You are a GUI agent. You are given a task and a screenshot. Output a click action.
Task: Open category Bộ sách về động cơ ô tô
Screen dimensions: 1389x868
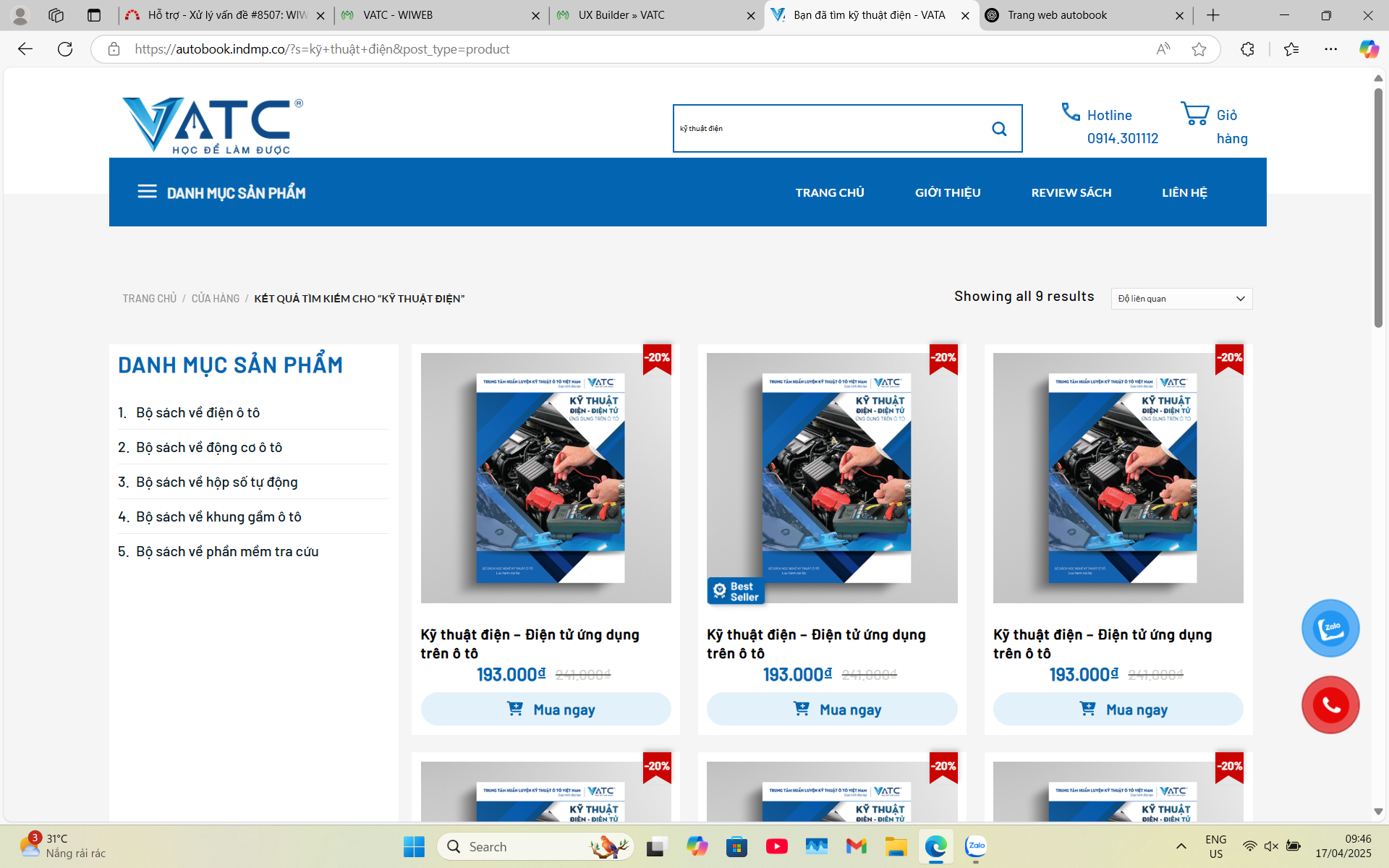pos(209,447)
